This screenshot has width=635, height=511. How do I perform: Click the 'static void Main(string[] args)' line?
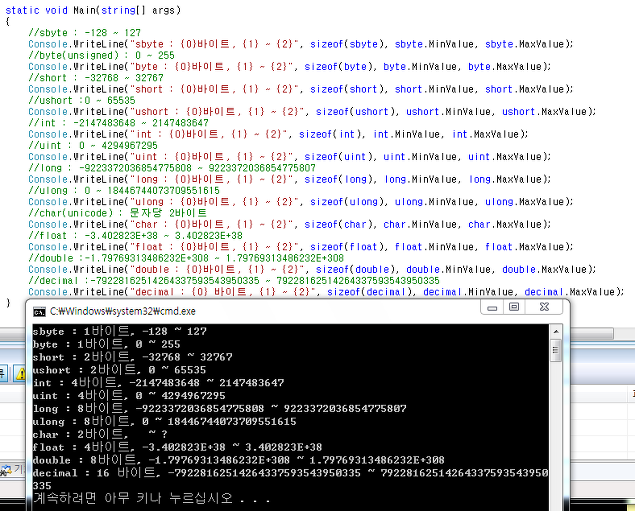click(x=93, y=10)
